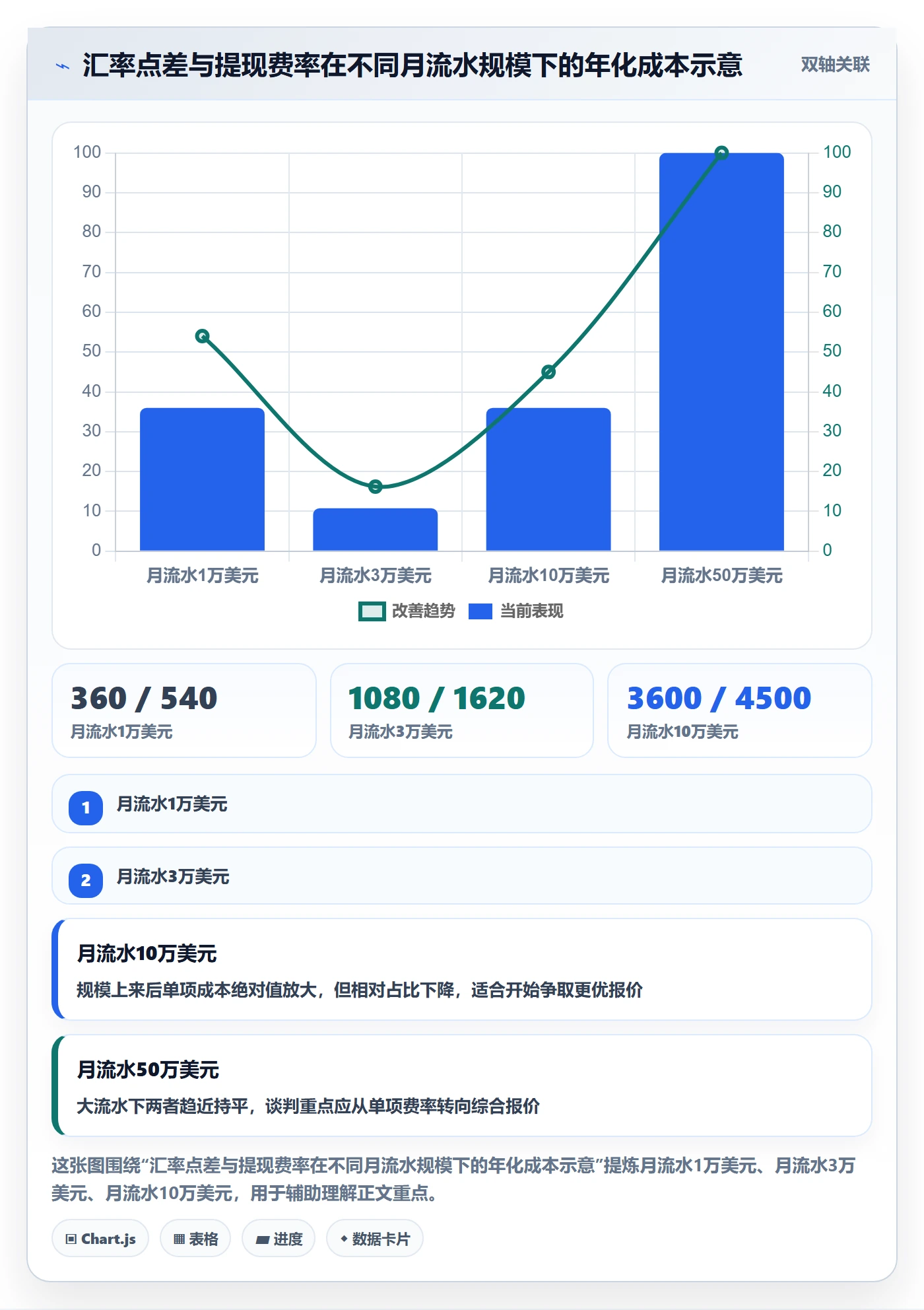924x1310 pixels.
Task: Open the 1080 / 1620 data card
Action: 462,710
